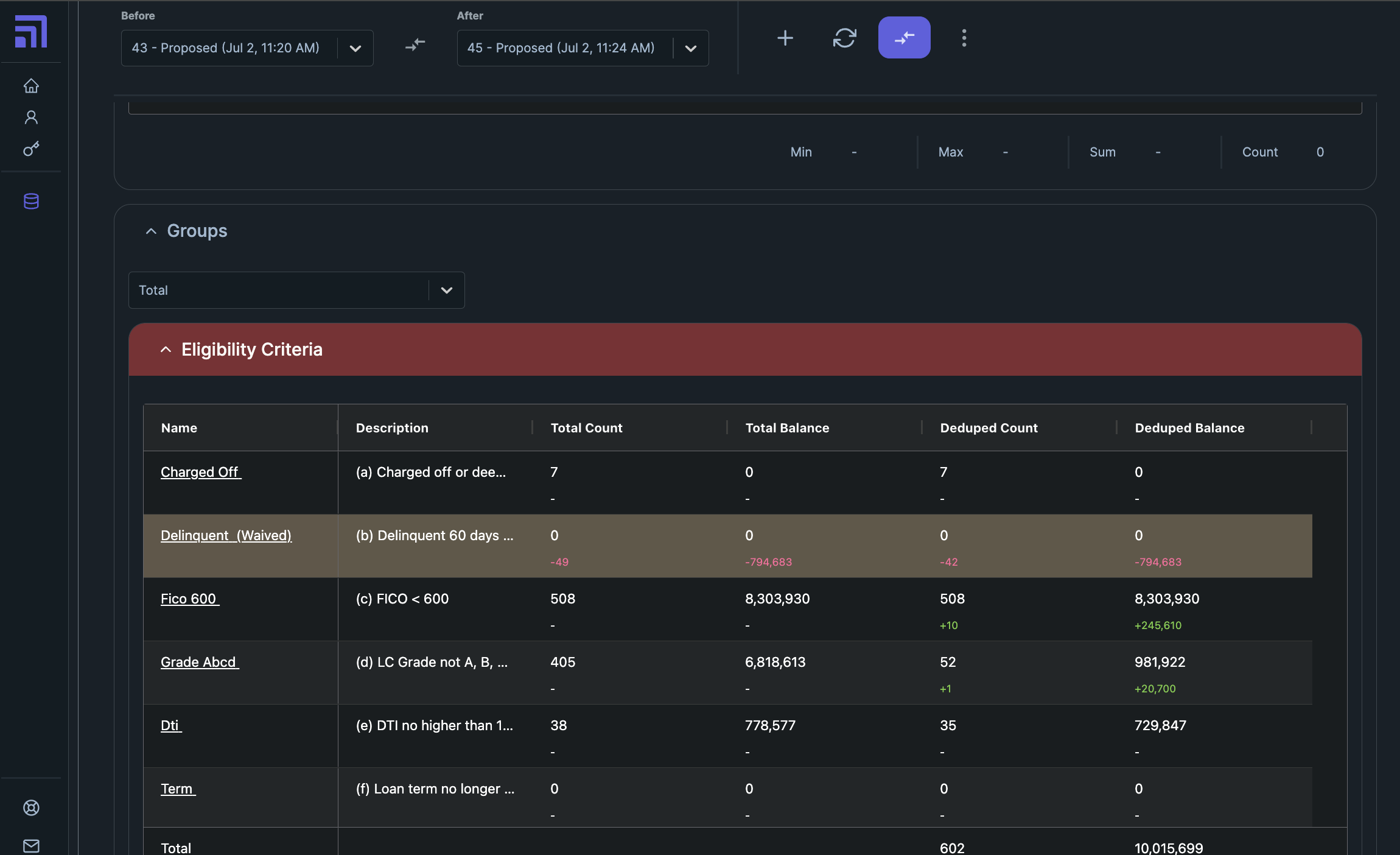Click the Fico 600 link
Image resolution: width=1400 pixels, height=855 pixels.
click(x=189, y=599)
